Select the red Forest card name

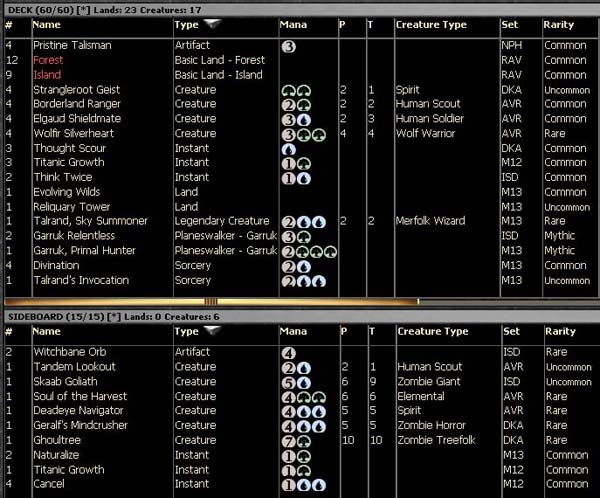48,60
